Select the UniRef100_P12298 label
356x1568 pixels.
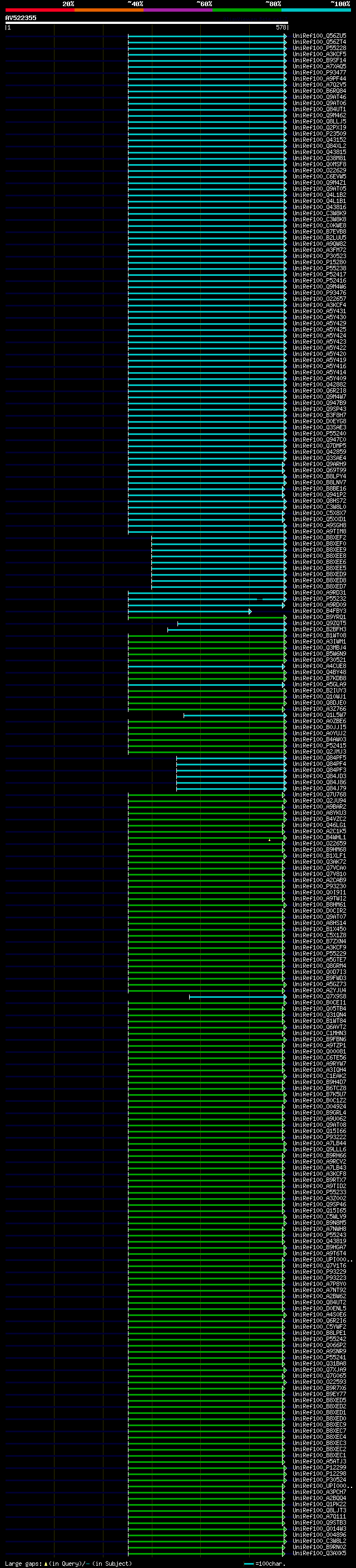319,1473
